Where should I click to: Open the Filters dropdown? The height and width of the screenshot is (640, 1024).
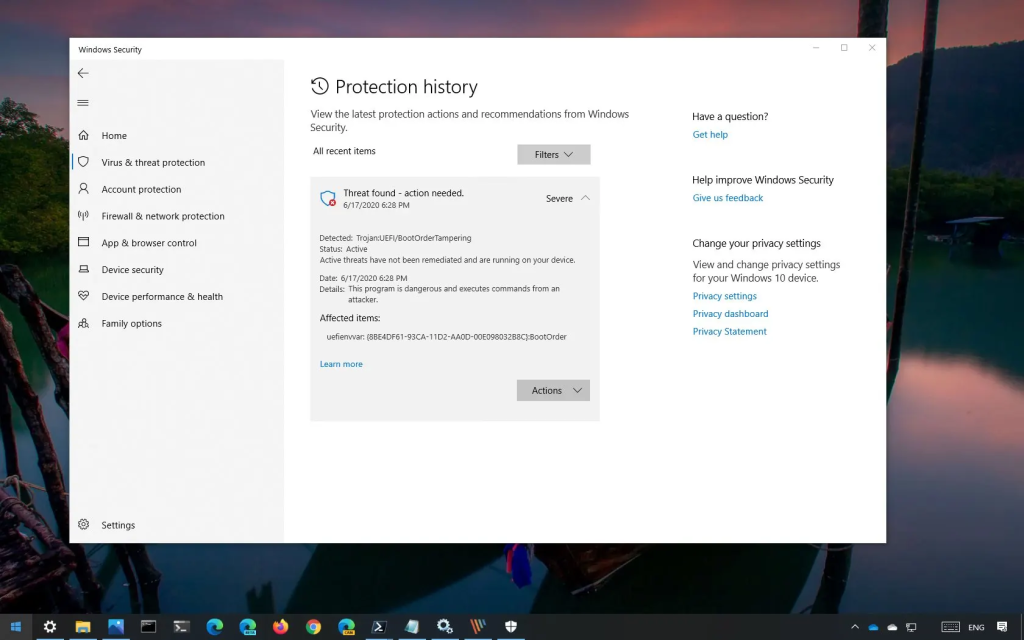tap(554, 154)
